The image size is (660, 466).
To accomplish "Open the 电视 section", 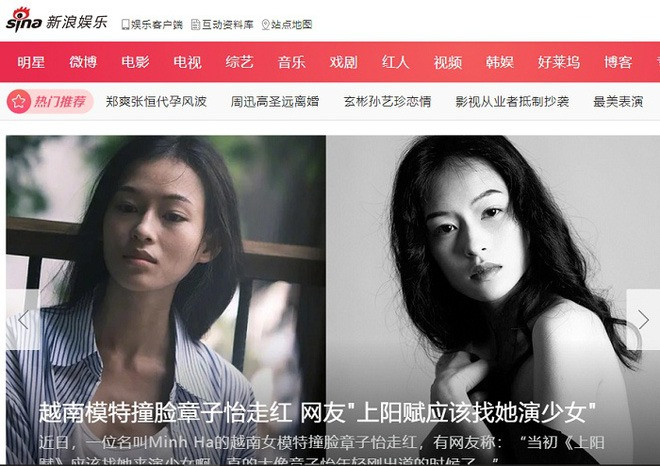I will pyautogui.click(x=187, y=62).
